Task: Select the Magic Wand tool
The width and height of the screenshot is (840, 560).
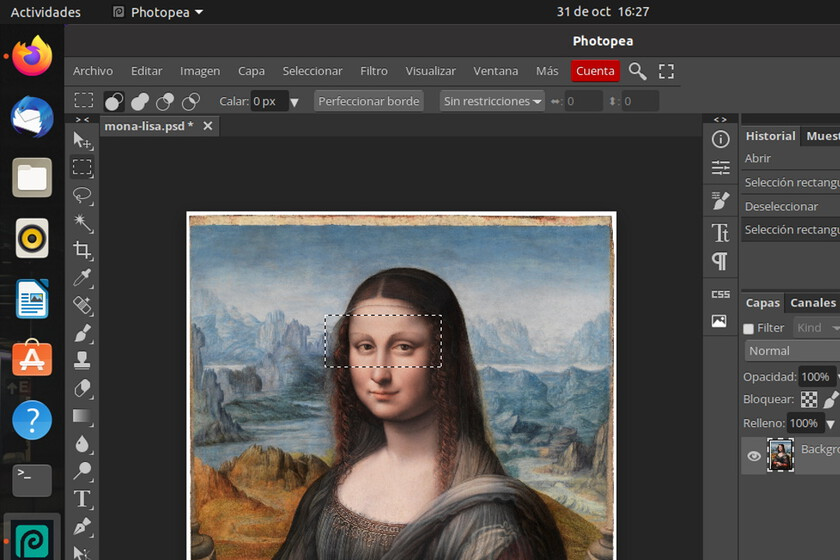Action: coord(83,223)
